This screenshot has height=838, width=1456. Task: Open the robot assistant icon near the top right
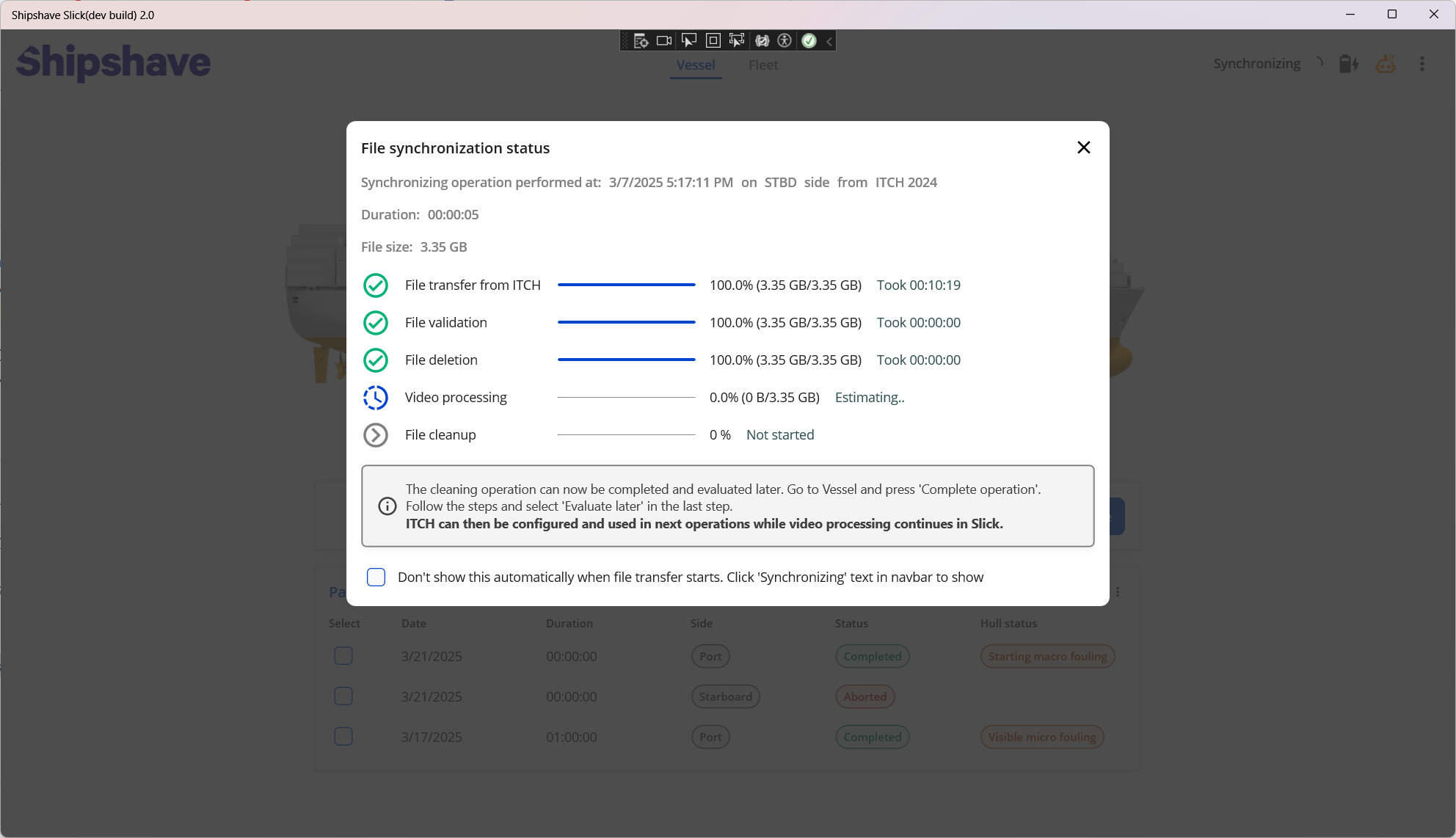pyautogui.click(x=1386, y=64)
